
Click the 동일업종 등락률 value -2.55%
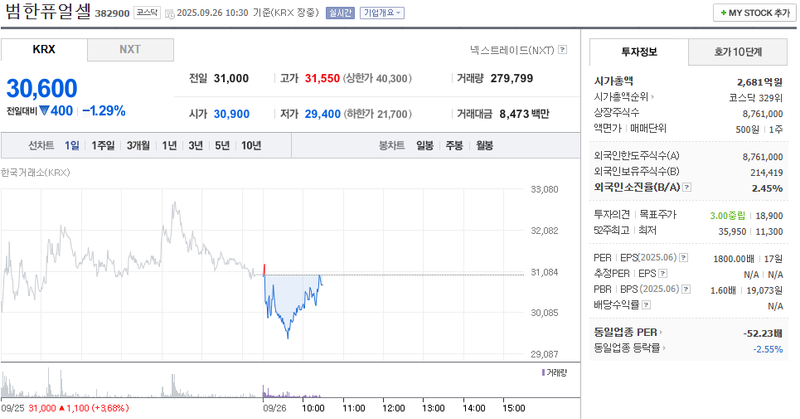tap(768, 349)
